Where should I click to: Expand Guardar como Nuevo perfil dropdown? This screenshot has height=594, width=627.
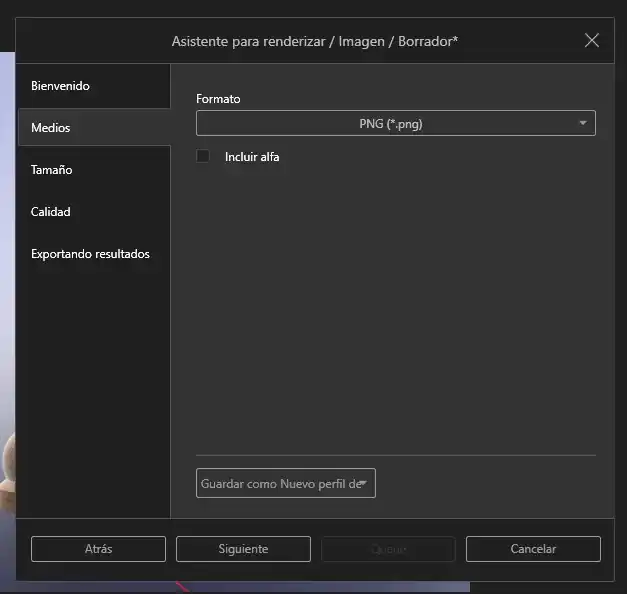(x=286, y=483)
